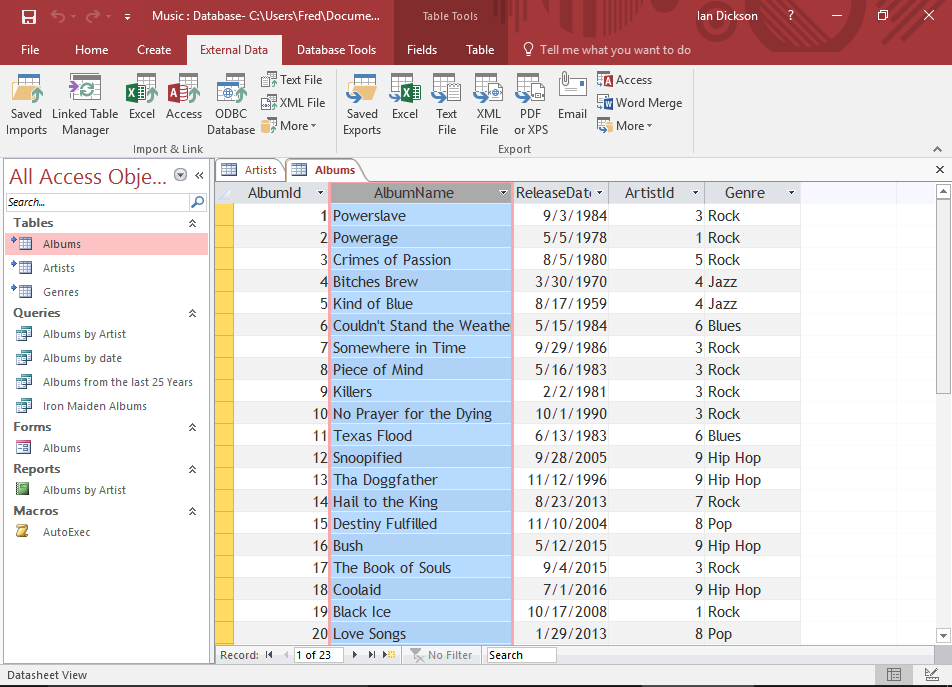The image size is (952, 687).
Task: Import an XML File
Action: click(x=293, y=102)
